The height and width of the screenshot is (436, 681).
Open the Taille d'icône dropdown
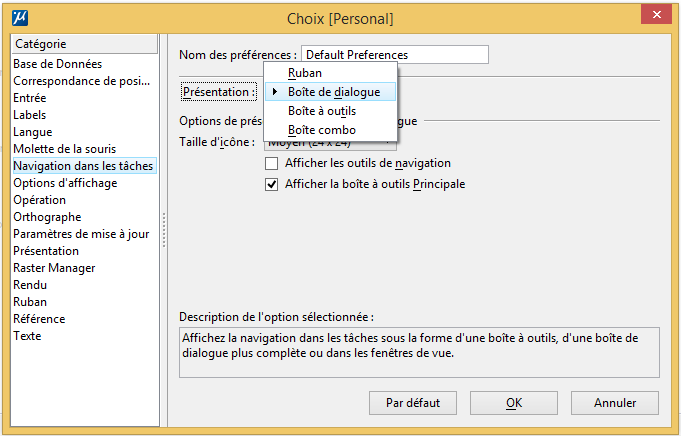tap(331, 145)
